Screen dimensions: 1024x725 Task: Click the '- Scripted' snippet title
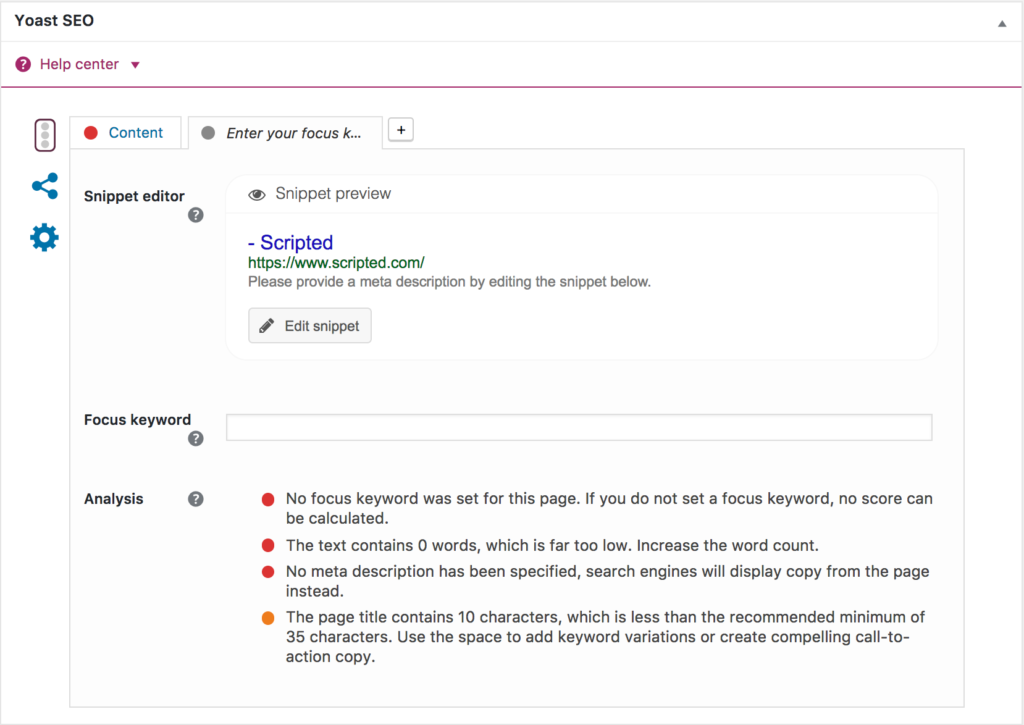tap(291, 242)
